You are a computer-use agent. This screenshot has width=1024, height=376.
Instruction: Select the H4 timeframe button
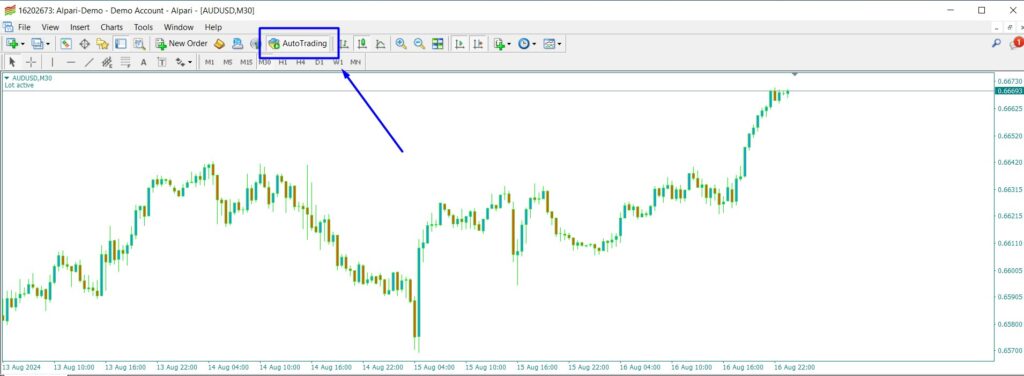[300, 62]
